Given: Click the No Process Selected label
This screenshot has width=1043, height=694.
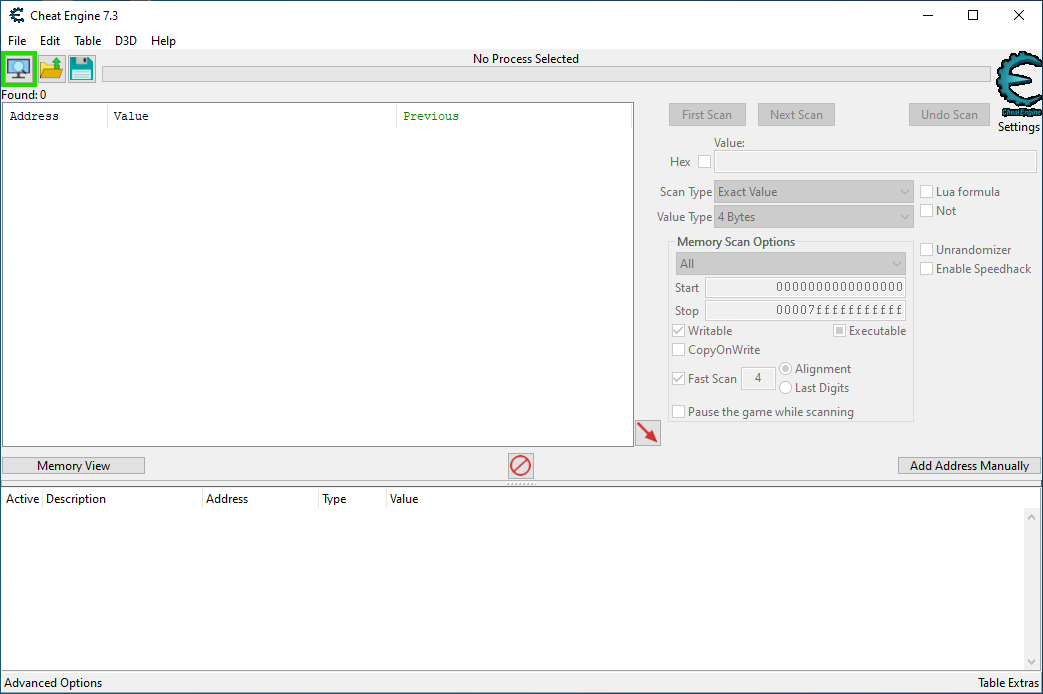Looking at the screenshot, I should 525,59.
